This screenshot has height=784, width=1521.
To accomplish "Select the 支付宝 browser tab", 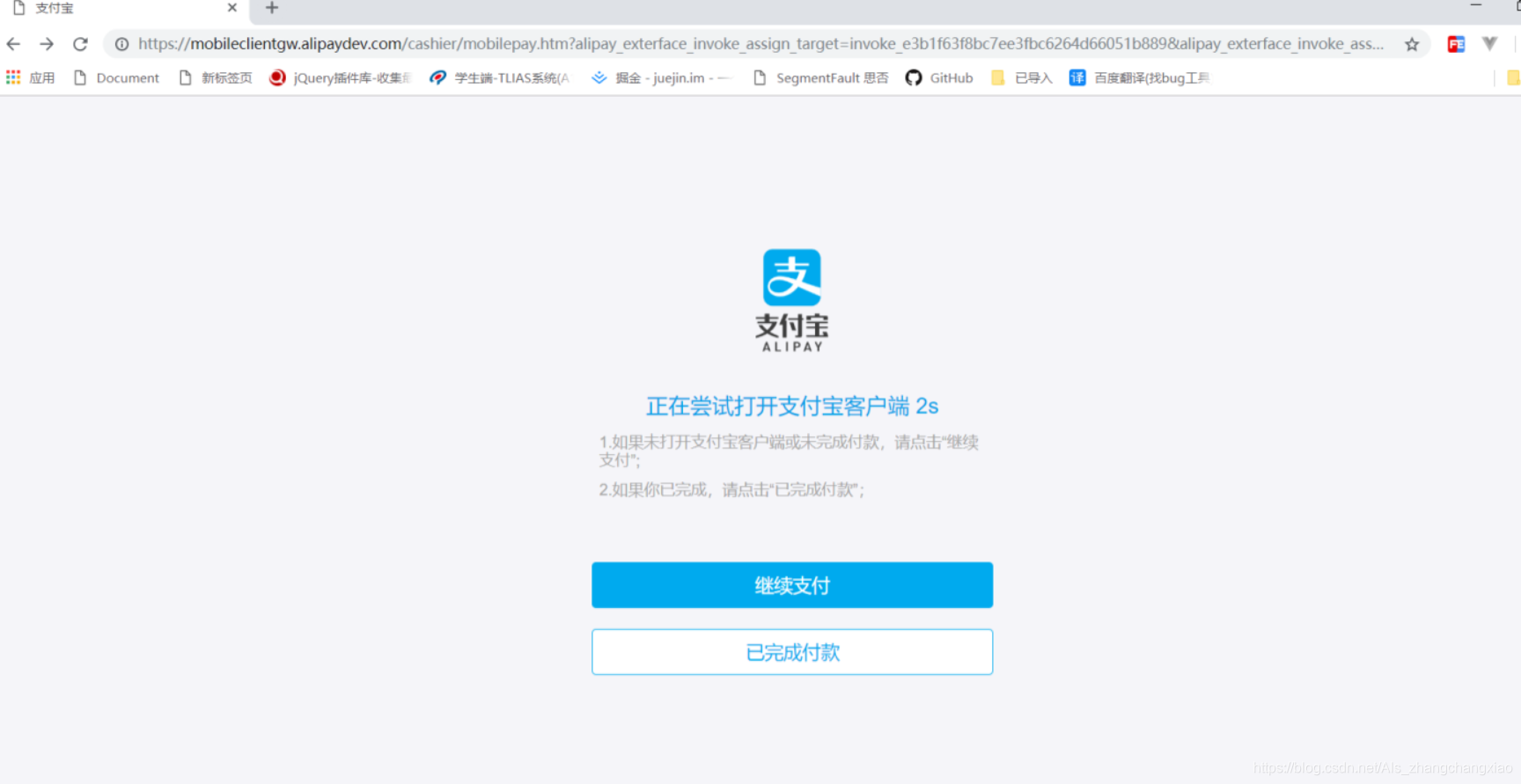I will click(125, 9).
